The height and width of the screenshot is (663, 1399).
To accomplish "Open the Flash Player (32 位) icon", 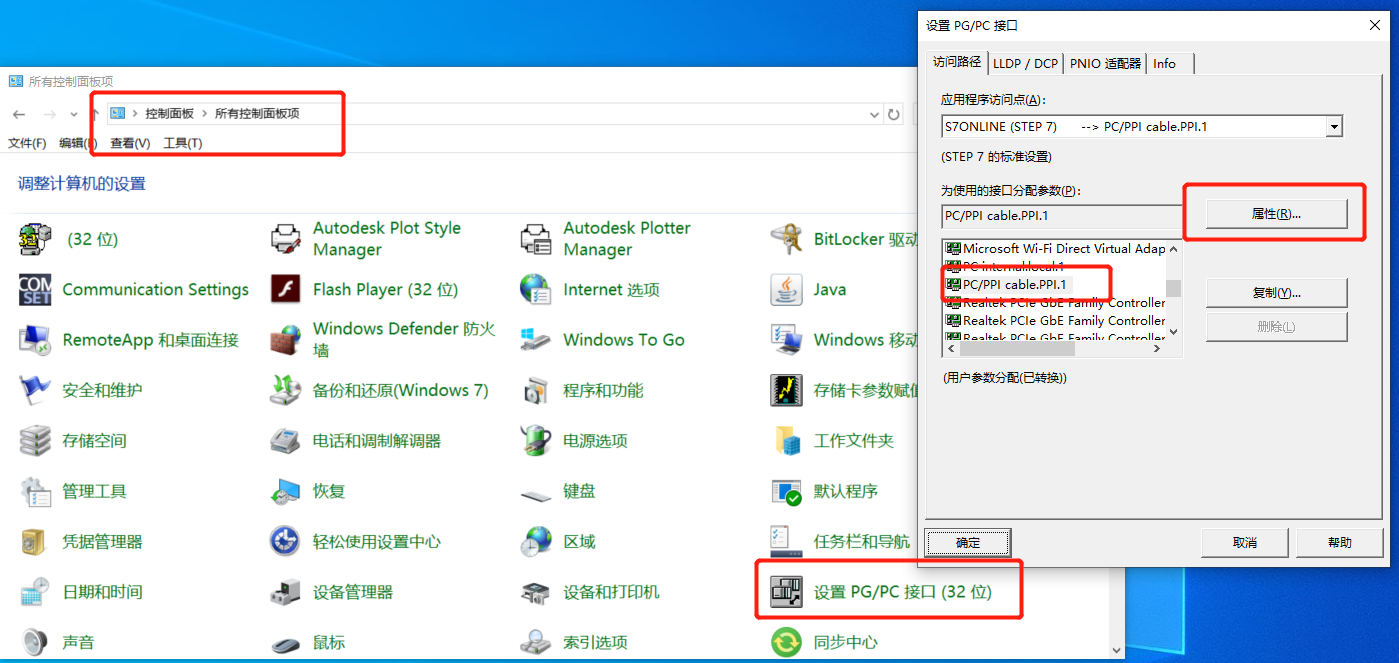I will [x=286, y=290].
